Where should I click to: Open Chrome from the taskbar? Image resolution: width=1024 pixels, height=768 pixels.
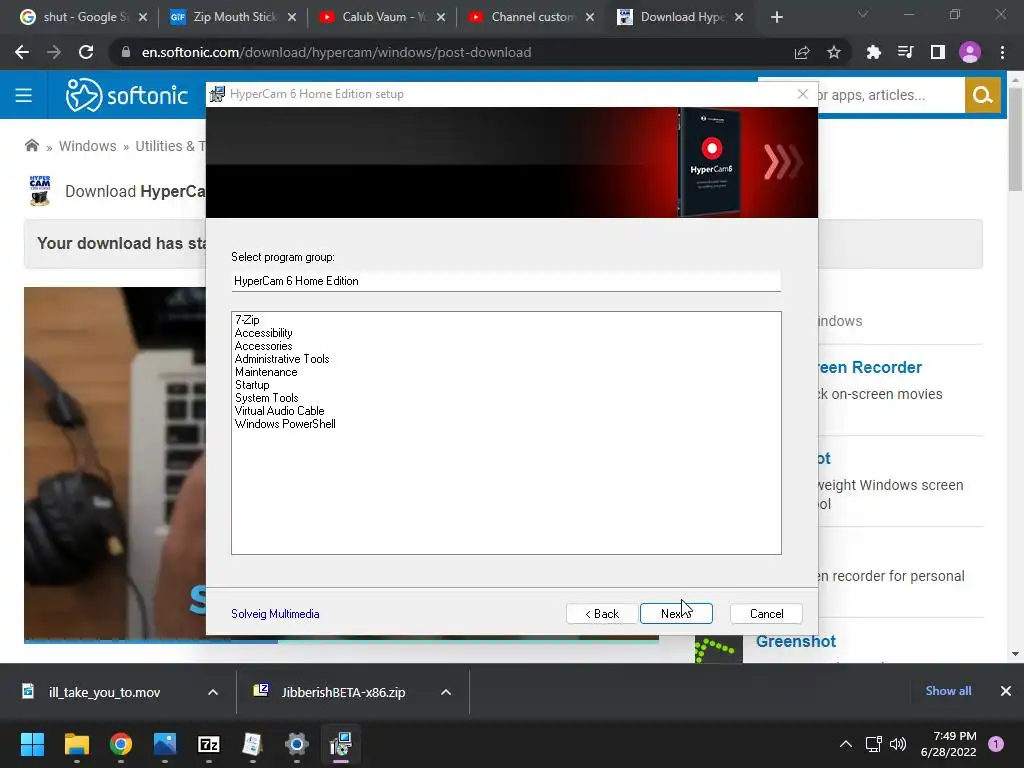tap(121, 744)
